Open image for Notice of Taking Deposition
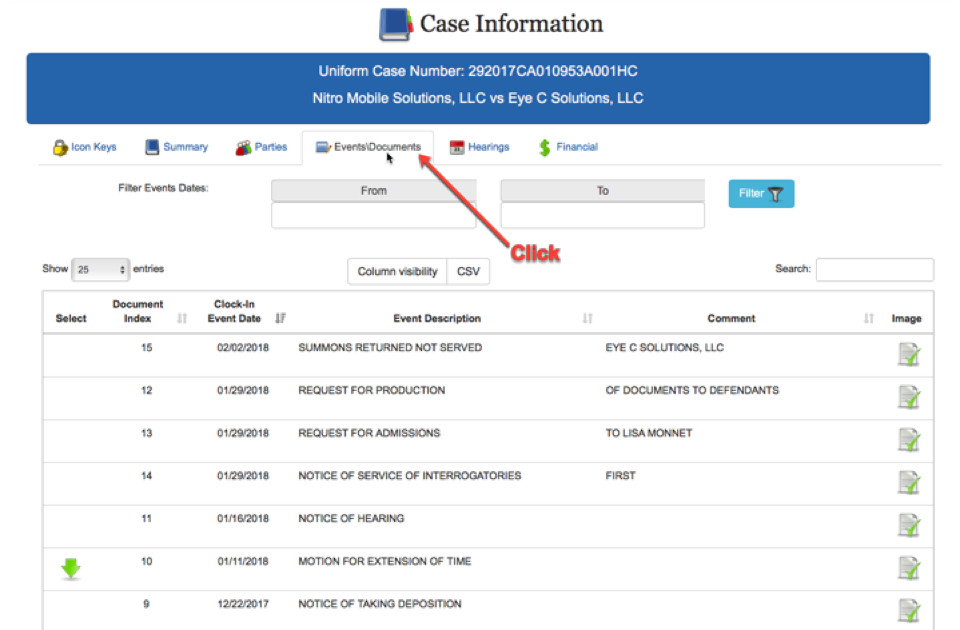This screenshot has width=960, height=630. pos(908,610)
